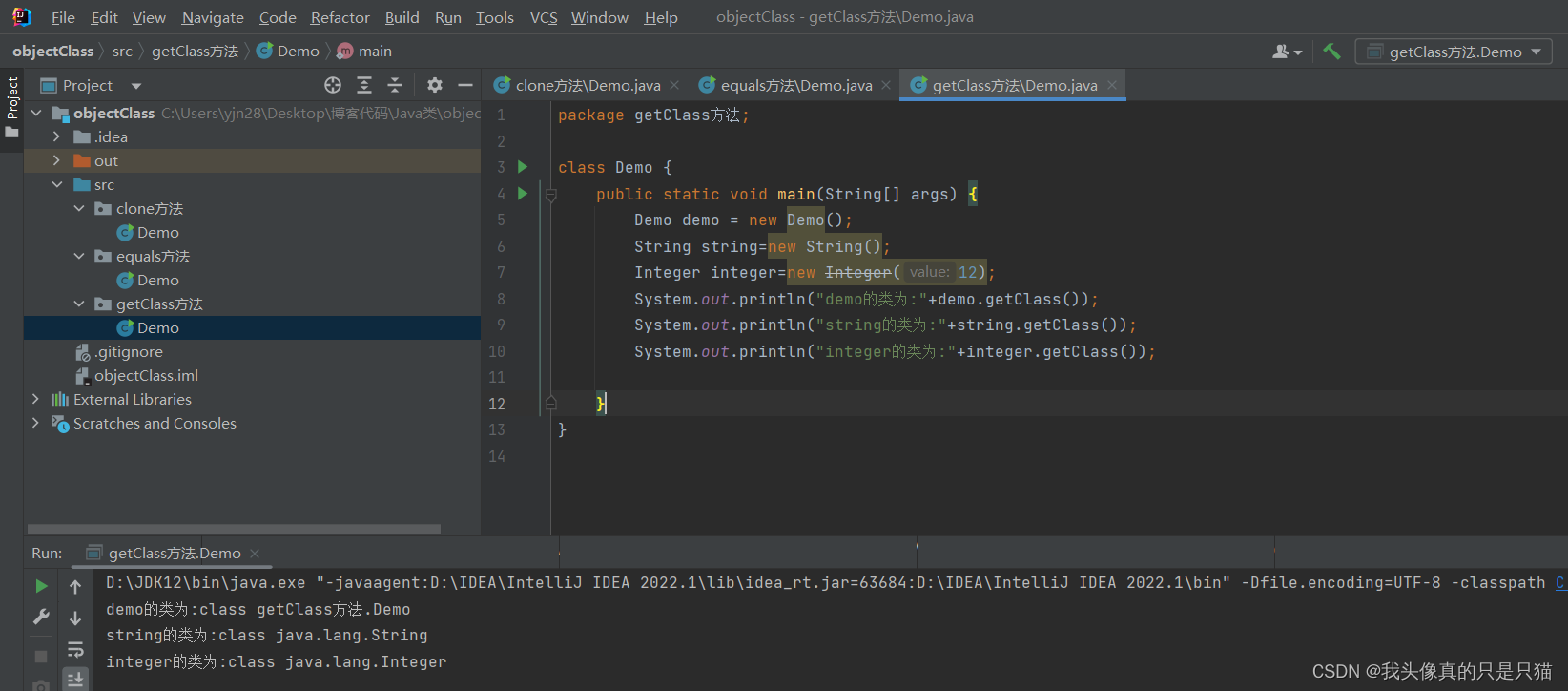Click Expand All icon in Project panel
The height and width of the screenshot is (691, 1568).
[364, 85]
